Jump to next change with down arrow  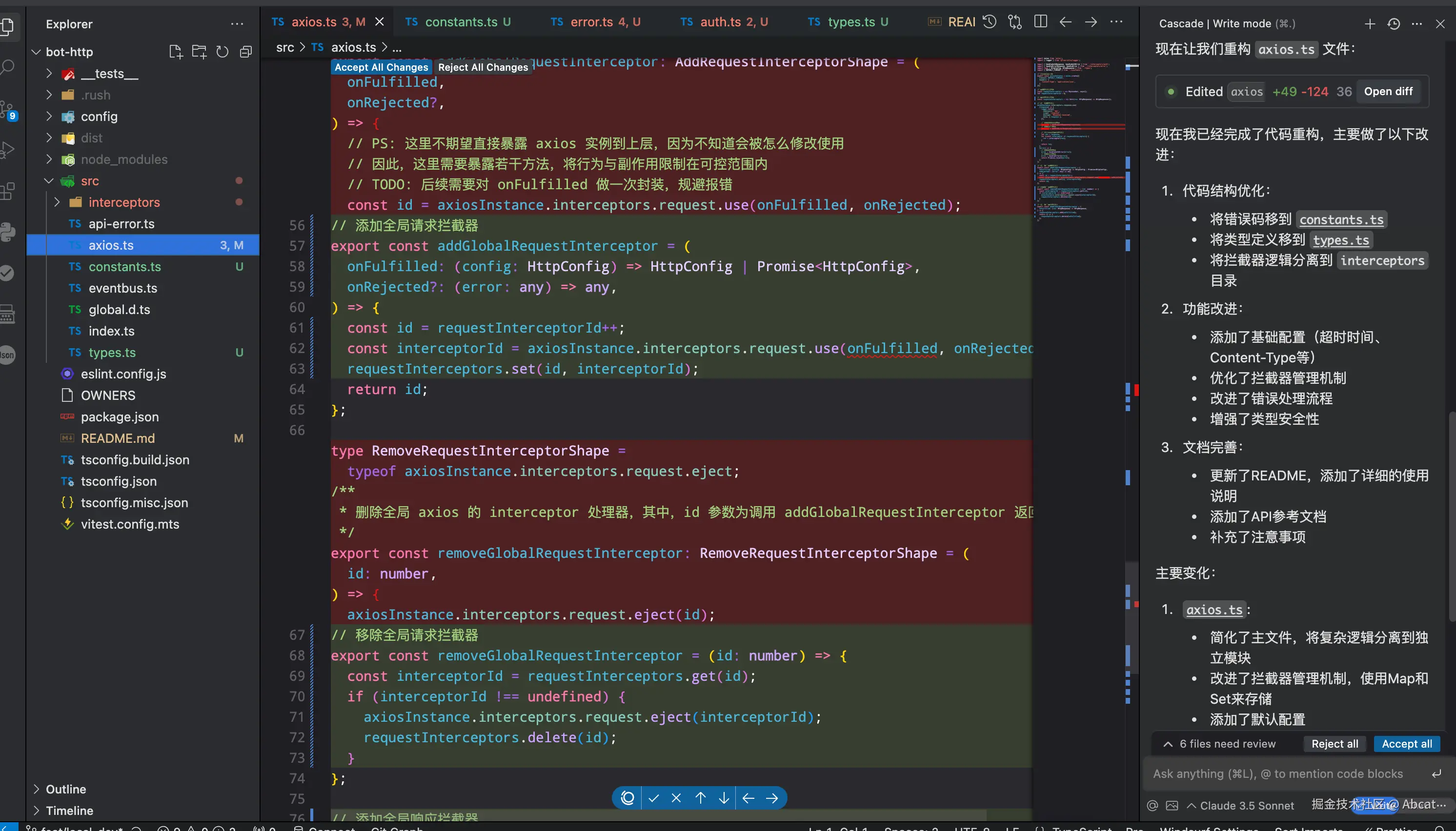(x=724, y=798)
